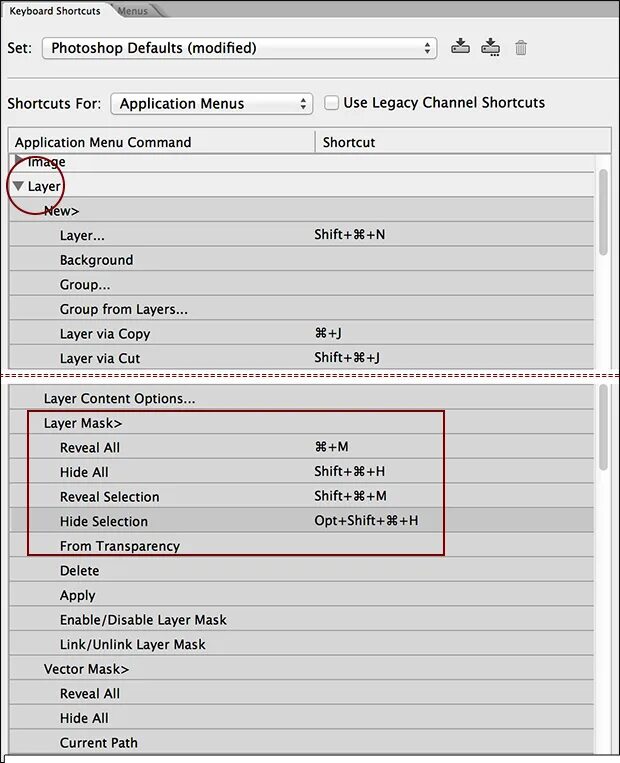This screenshot has height=763, width=620.
Task: Select the Link/Unlink Layer Mask row
Action: click(301, 644)
